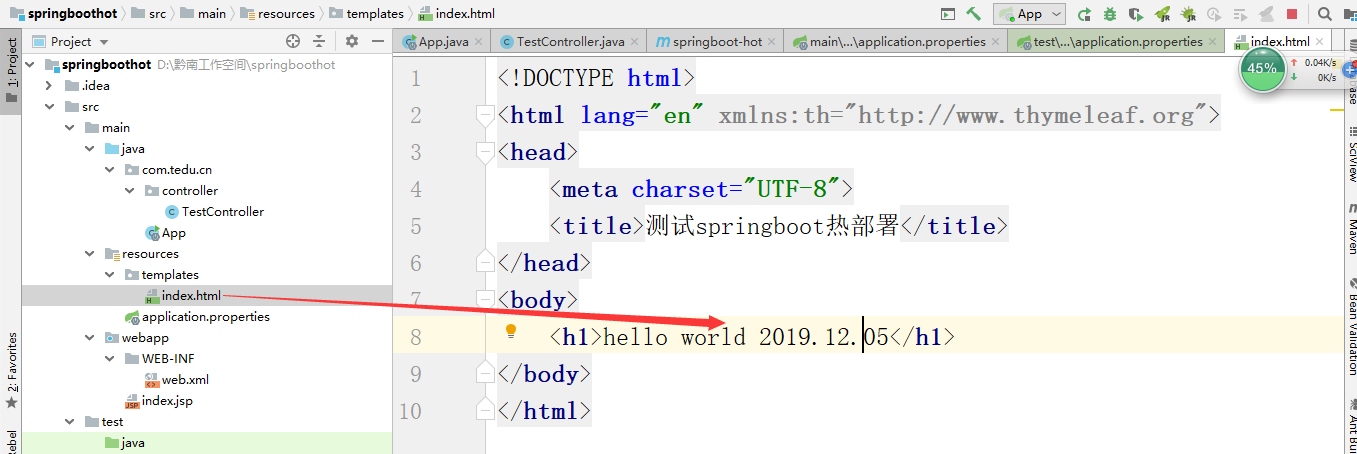
Task: Click the grayed profiler clock-run icon
Action: point(1213,14)
